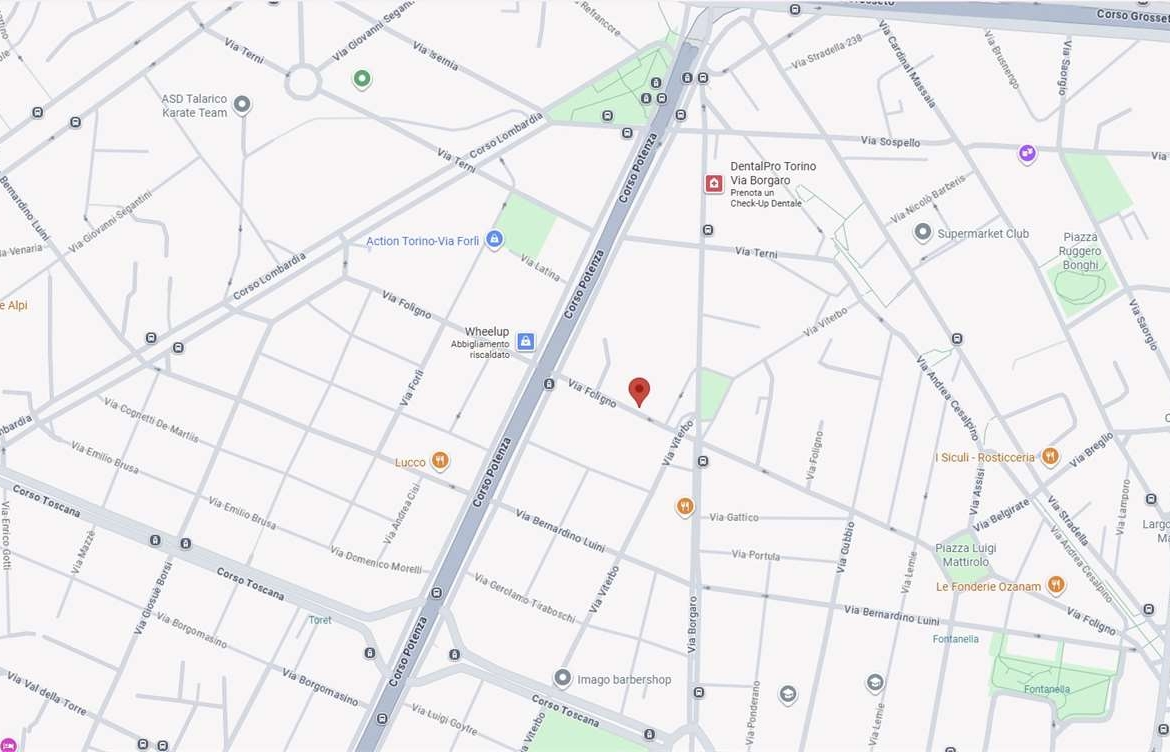1170x752 pixels.
Task: Click the Piazza Ruggero Bonghi label
Action: click(x=1080, y=251)
